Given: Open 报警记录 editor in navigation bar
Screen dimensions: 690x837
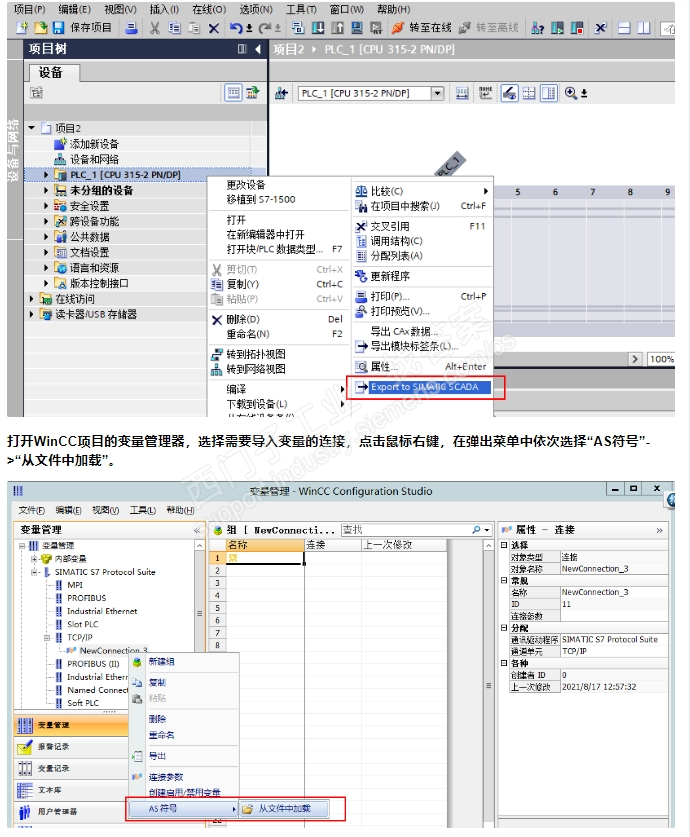Looking at the screenshot, I should [x=70, y=747].
